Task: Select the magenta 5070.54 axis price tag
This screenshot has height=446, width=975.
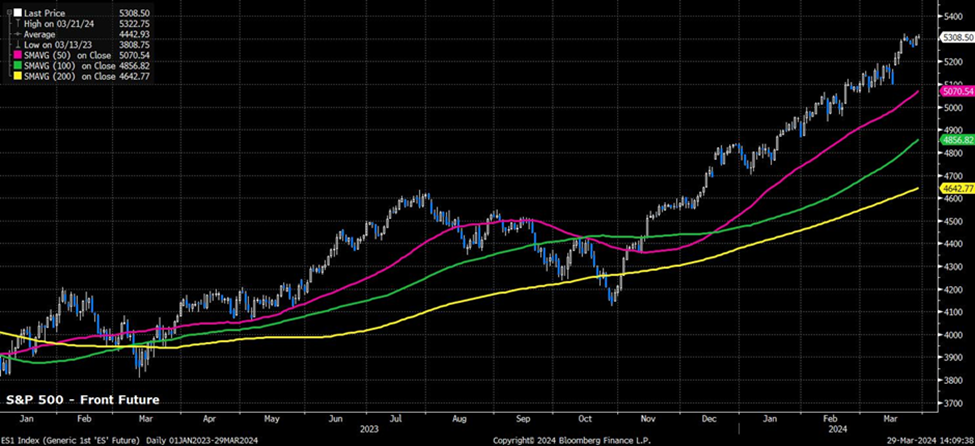Action: [957, 92]
